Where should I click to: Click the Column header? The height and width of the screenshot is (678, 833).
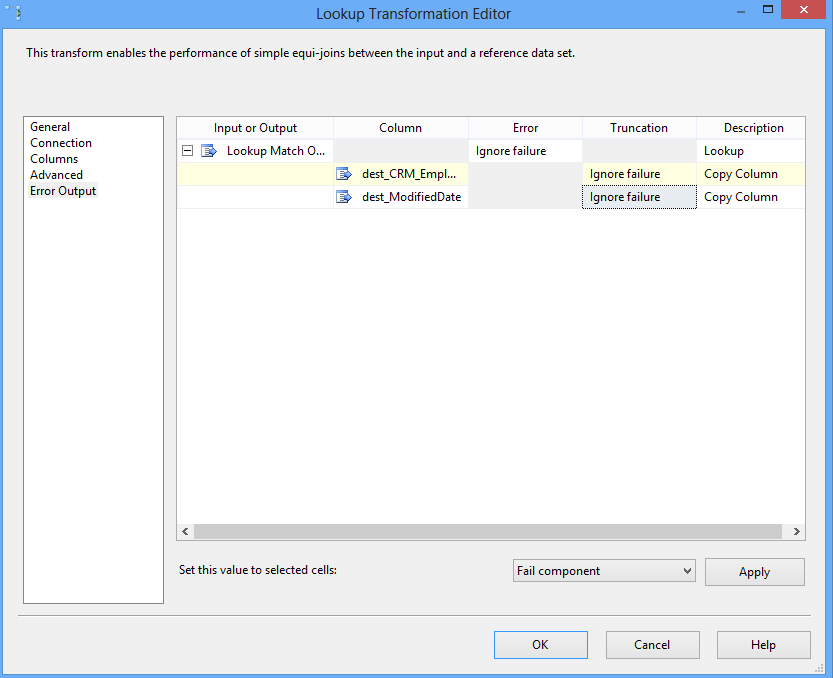pyautogui.click(x=401, y=128)
